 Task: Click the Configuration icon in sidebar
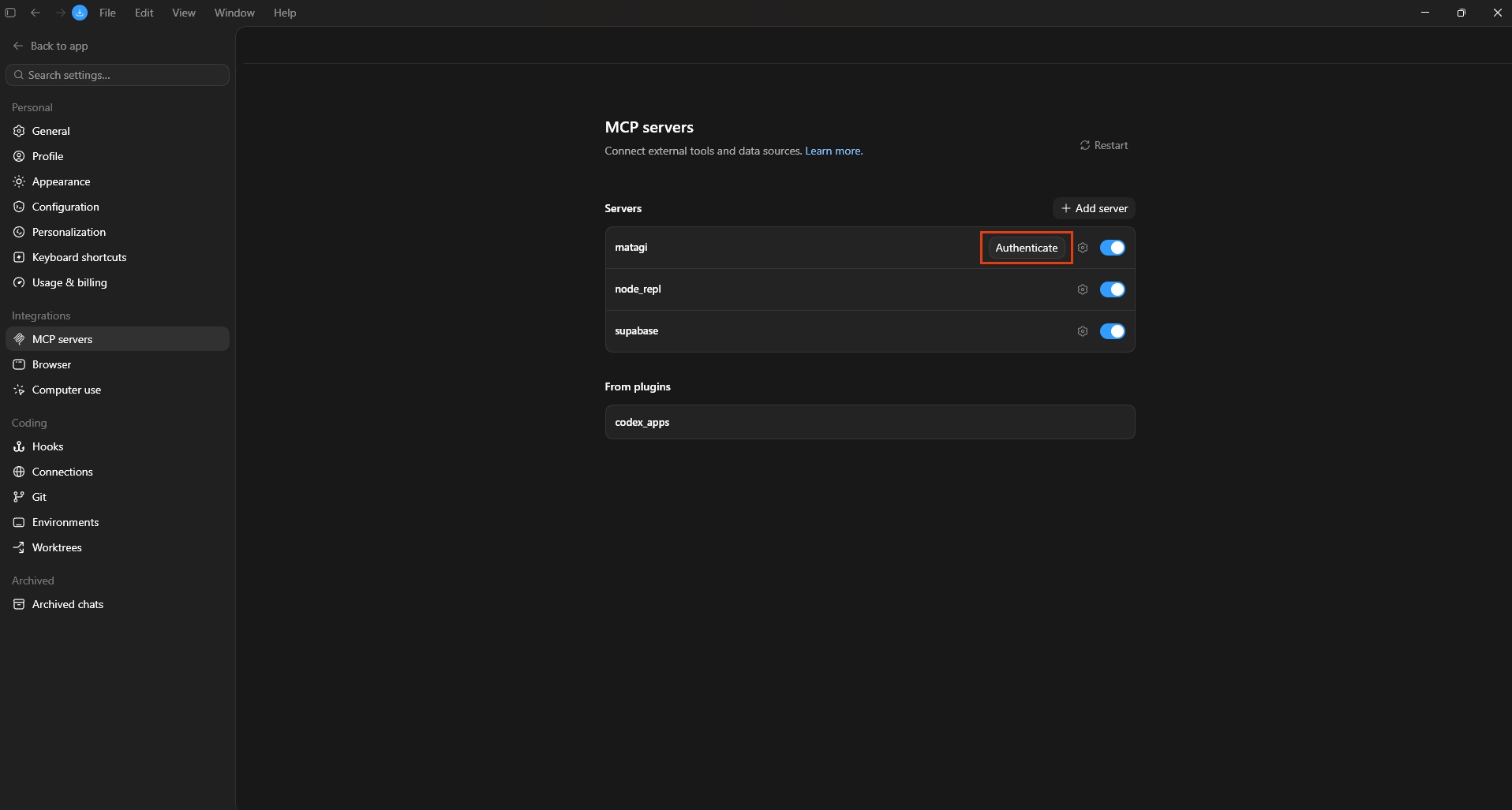(19, 207)
